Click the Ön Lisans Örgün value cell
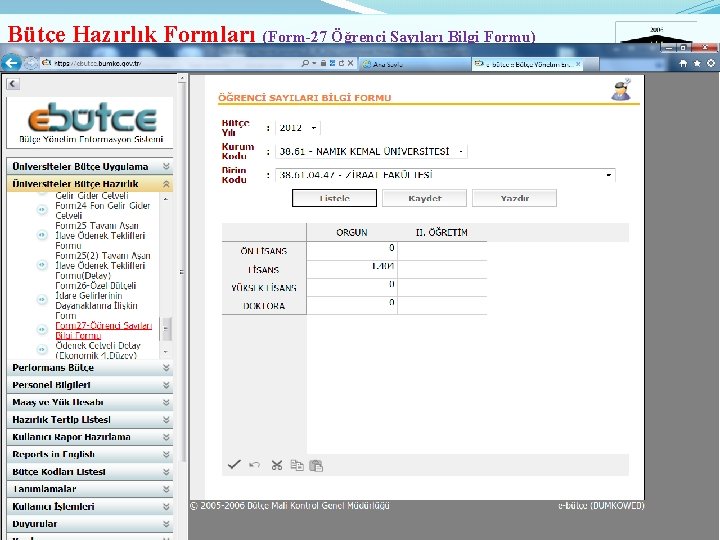The width and height of the screenshot is (720, 540). coord(352,251)
